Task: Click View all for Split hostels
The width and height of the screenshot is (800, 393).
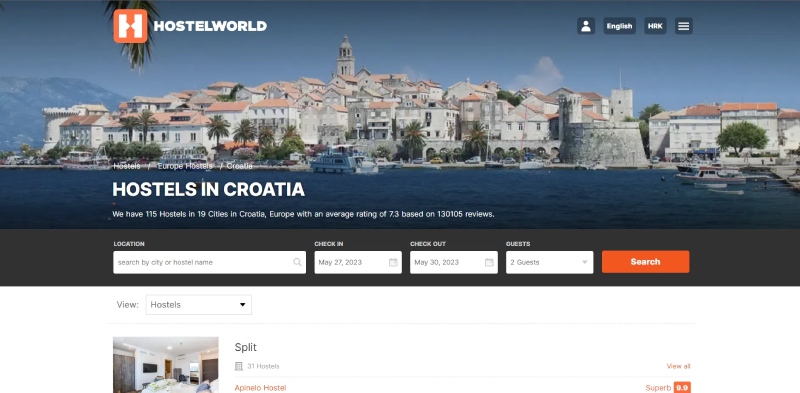Action: 678,366
